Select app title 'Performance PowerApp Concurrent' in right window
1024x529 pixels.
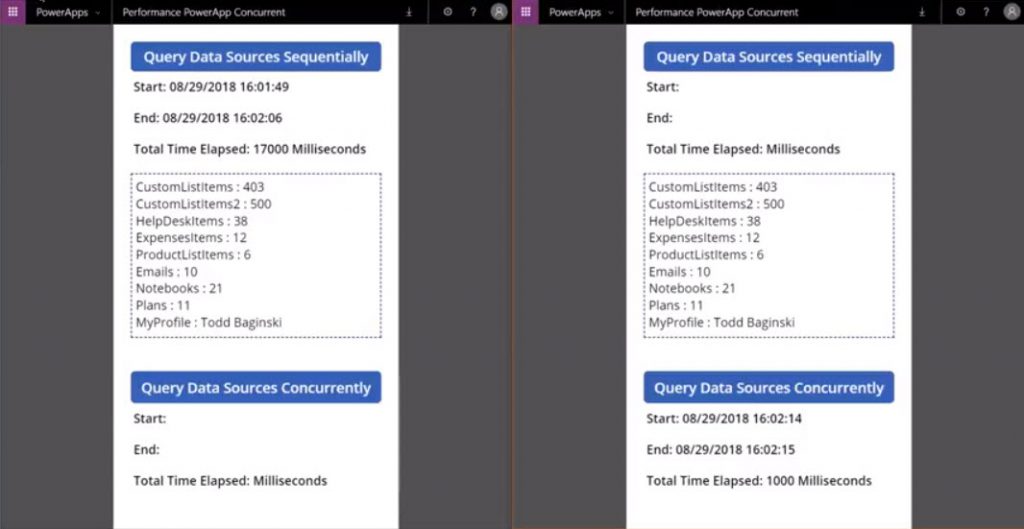(717, 12)
